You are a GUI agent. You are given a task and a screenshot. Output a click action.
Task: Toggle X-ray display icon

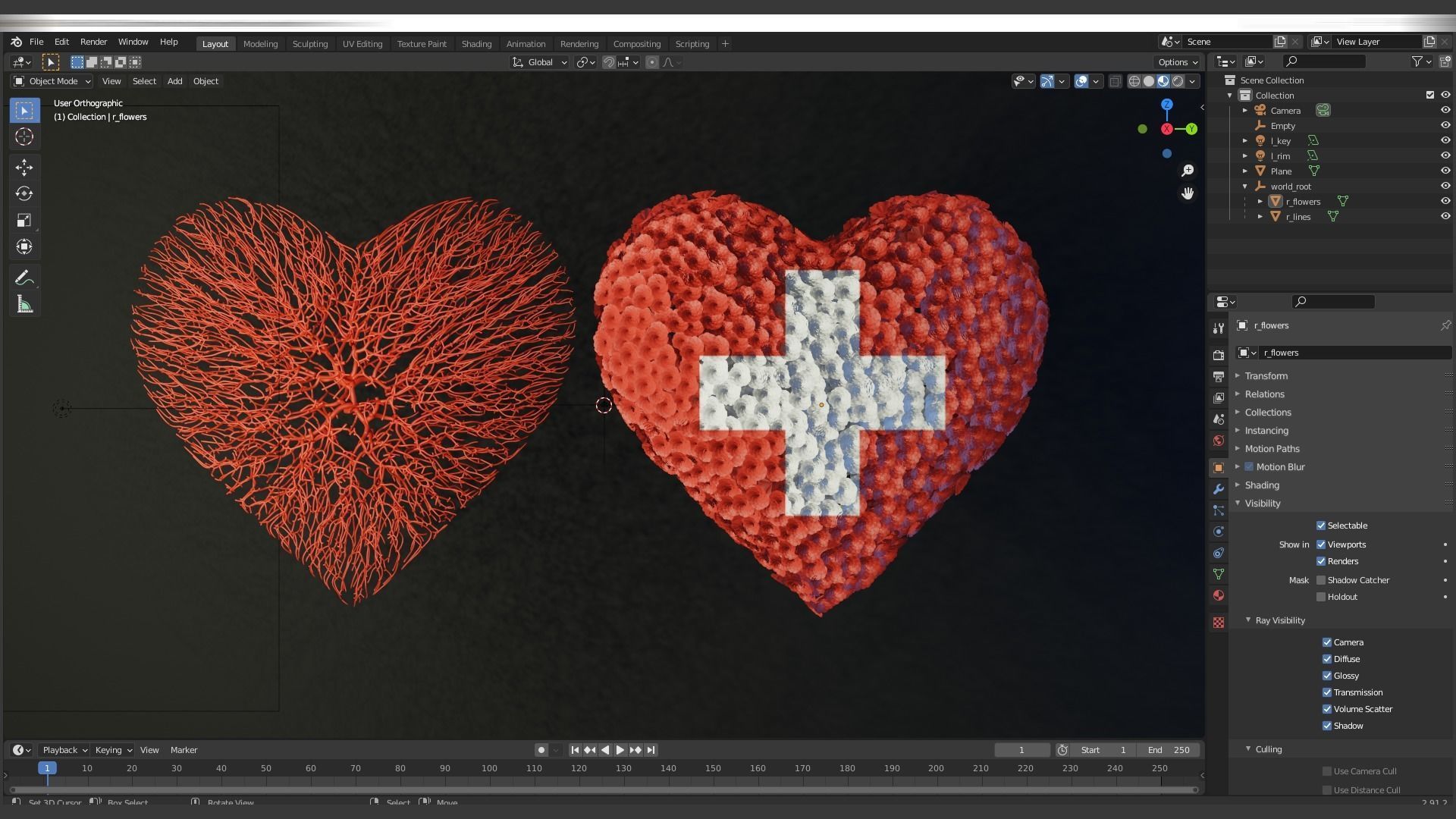pyautogui.click(x=1115, y=81)
